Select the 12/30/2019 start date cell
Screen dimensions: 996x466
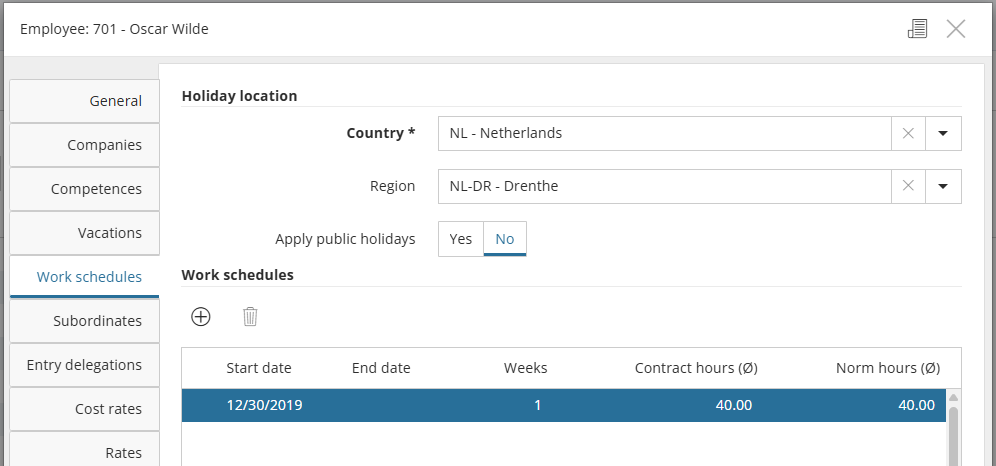click(x=264, y=405)
